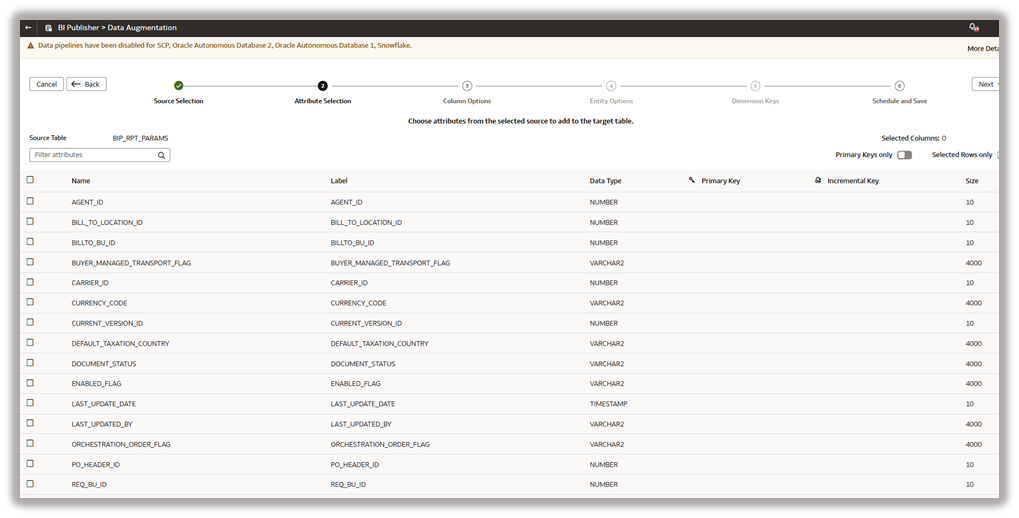This screenshot has height=518, width=1019.
Task: Click the Primary Key column key icon
Action: (x=691, y=180)
